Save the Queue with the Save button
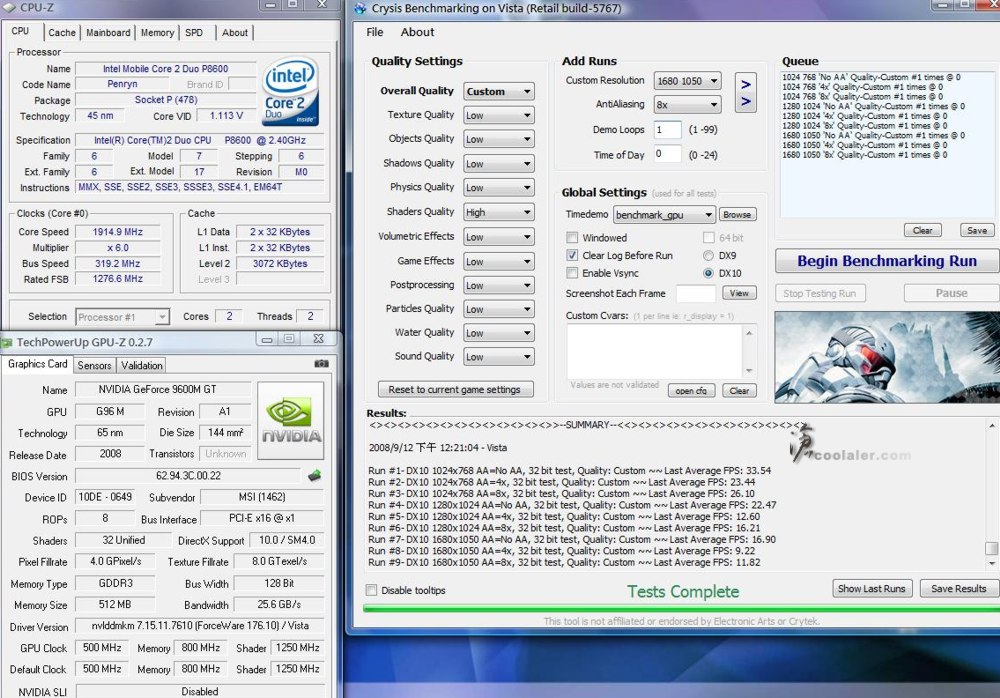The width and height of the screenshot is (1000, 698). pyautogui.click(x=976, y=230)
